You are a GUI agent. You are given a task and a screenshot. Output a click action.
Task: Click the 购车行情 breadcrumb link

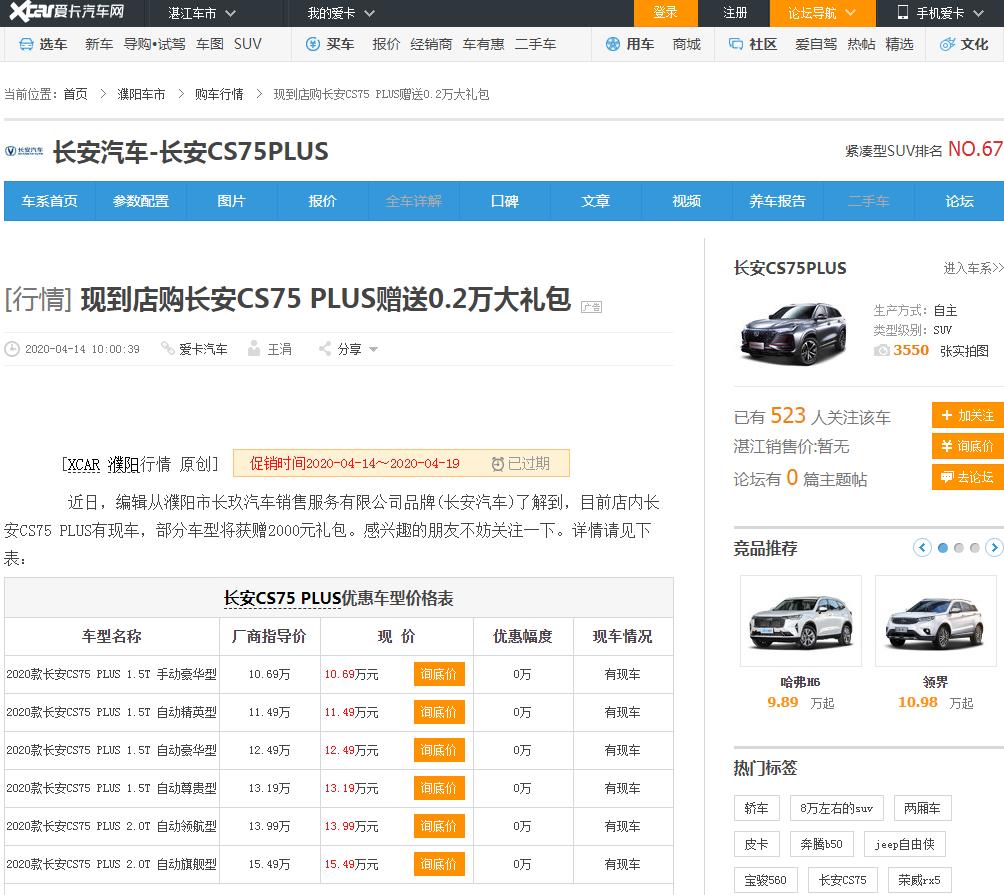pyautogui.click(x=219, y=94)
